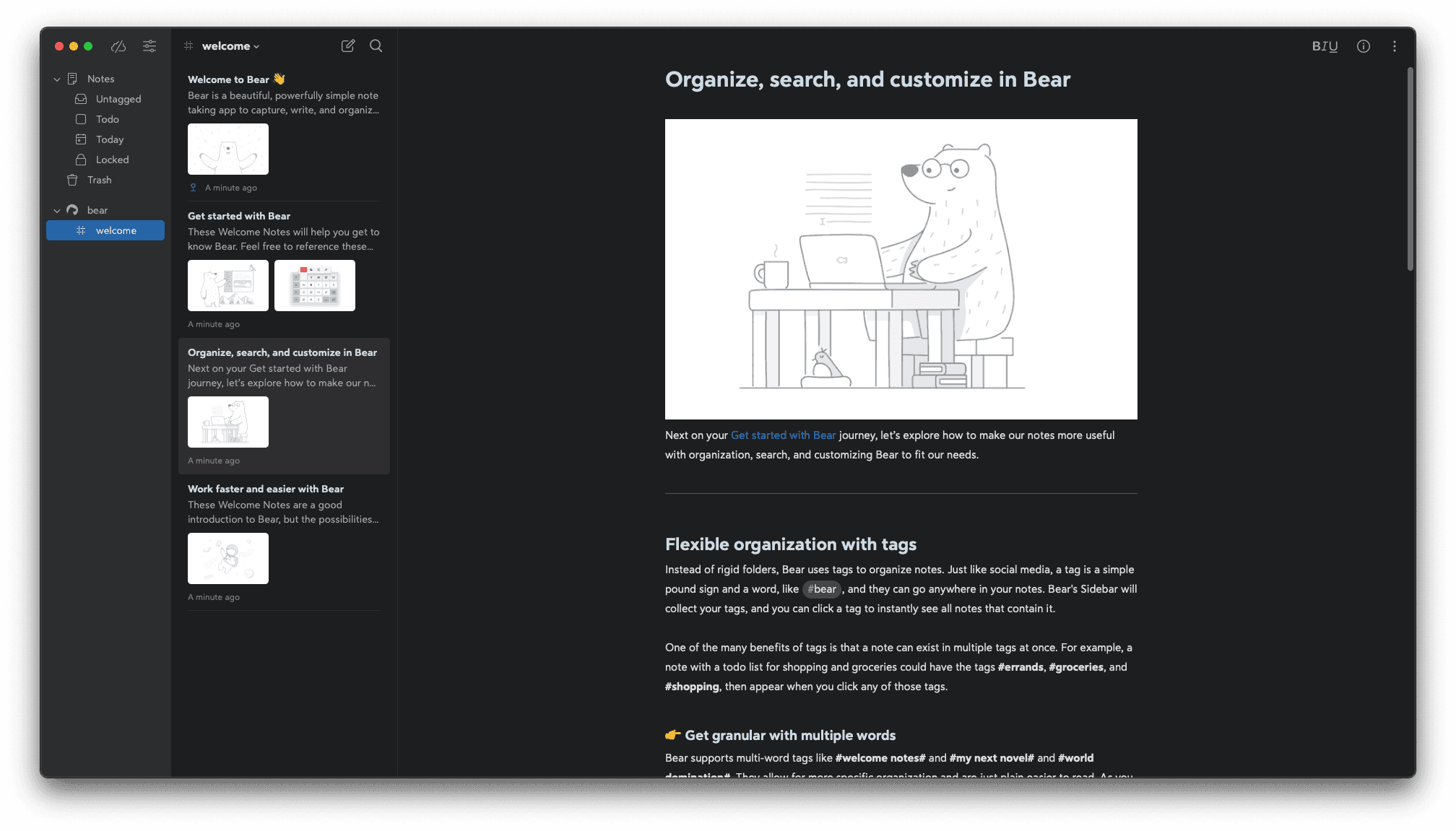This screenshot has width=1456, height=831.
Task: Open Trash in the sidebar
Action: pyautogui.click(x=105, y=180)
